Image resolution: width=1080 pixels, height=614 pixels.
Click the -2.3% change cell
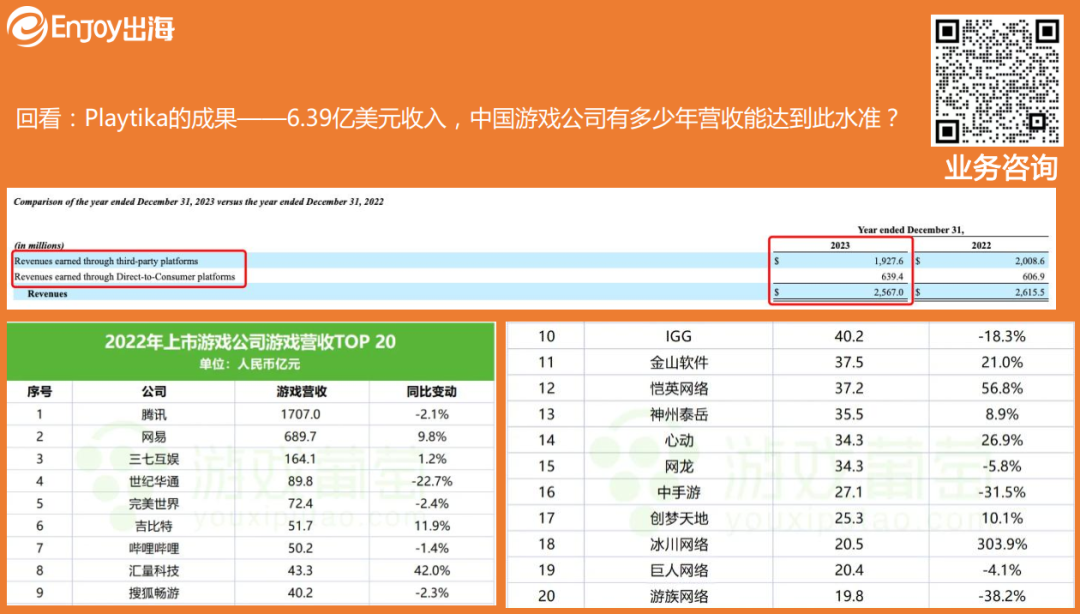(431, 593)
